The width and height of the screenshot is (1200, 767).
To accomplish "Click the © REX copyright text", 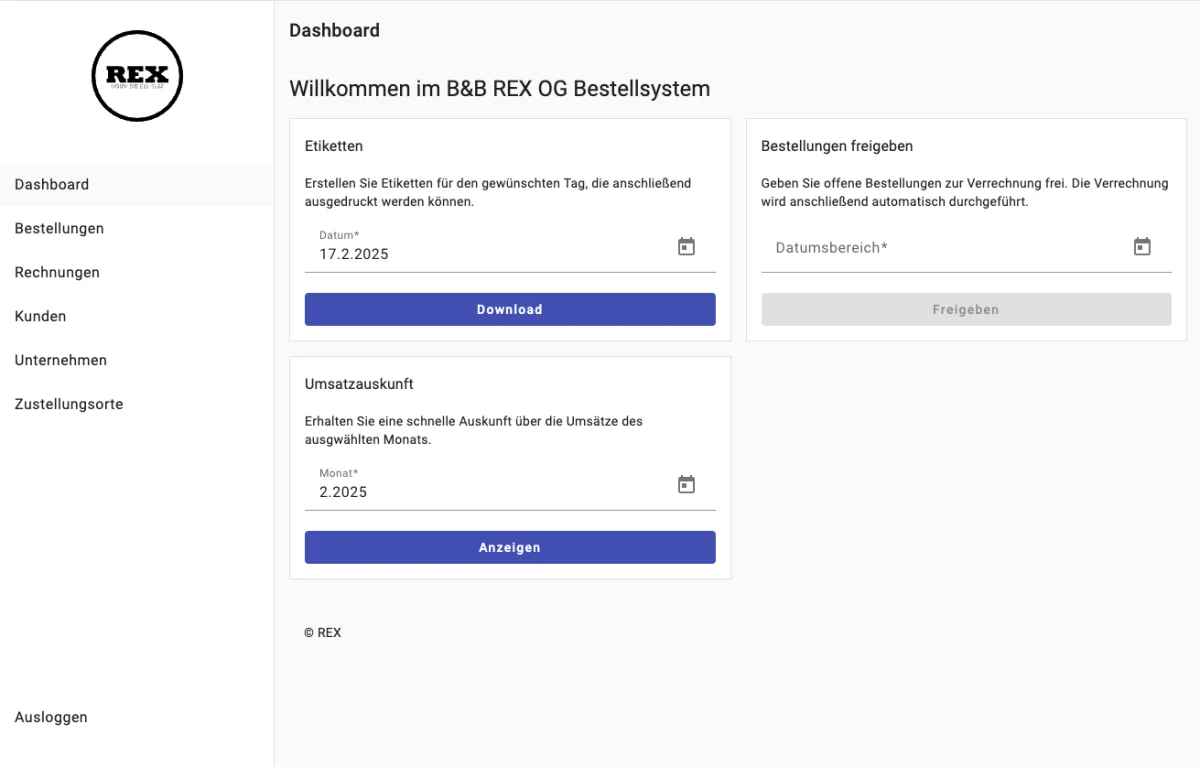I will tap(322, 632).
